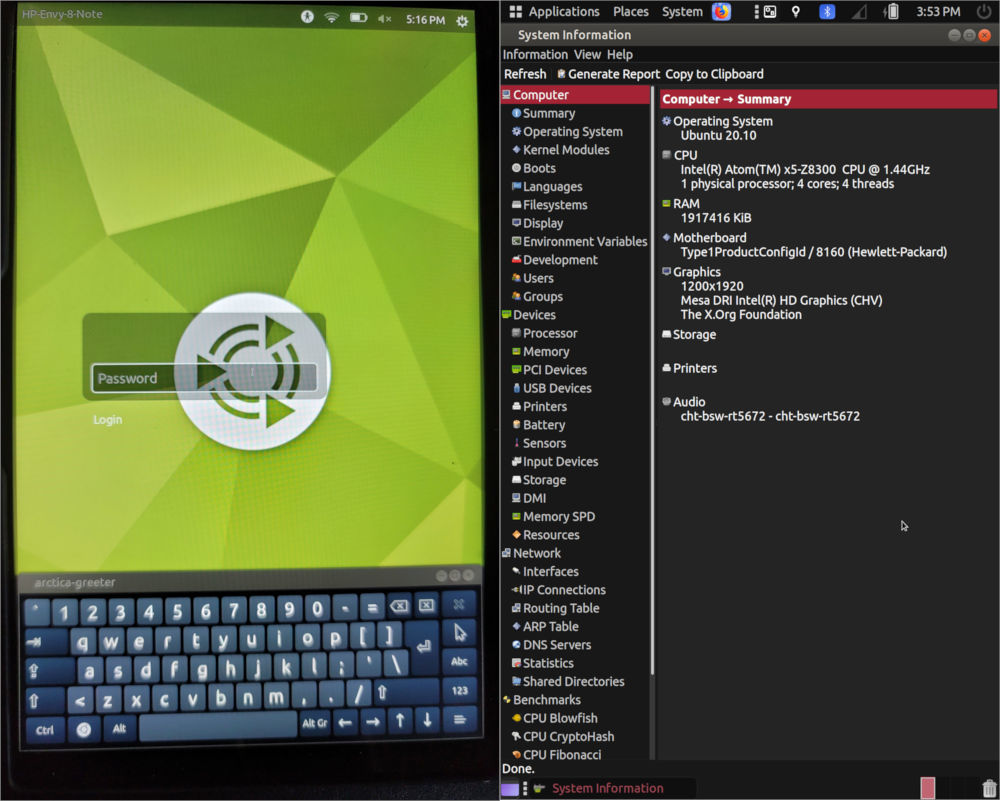Screen dimensions: 1000x801
Task: Open the Places menu in the top panel
Action: coord(631,11)
